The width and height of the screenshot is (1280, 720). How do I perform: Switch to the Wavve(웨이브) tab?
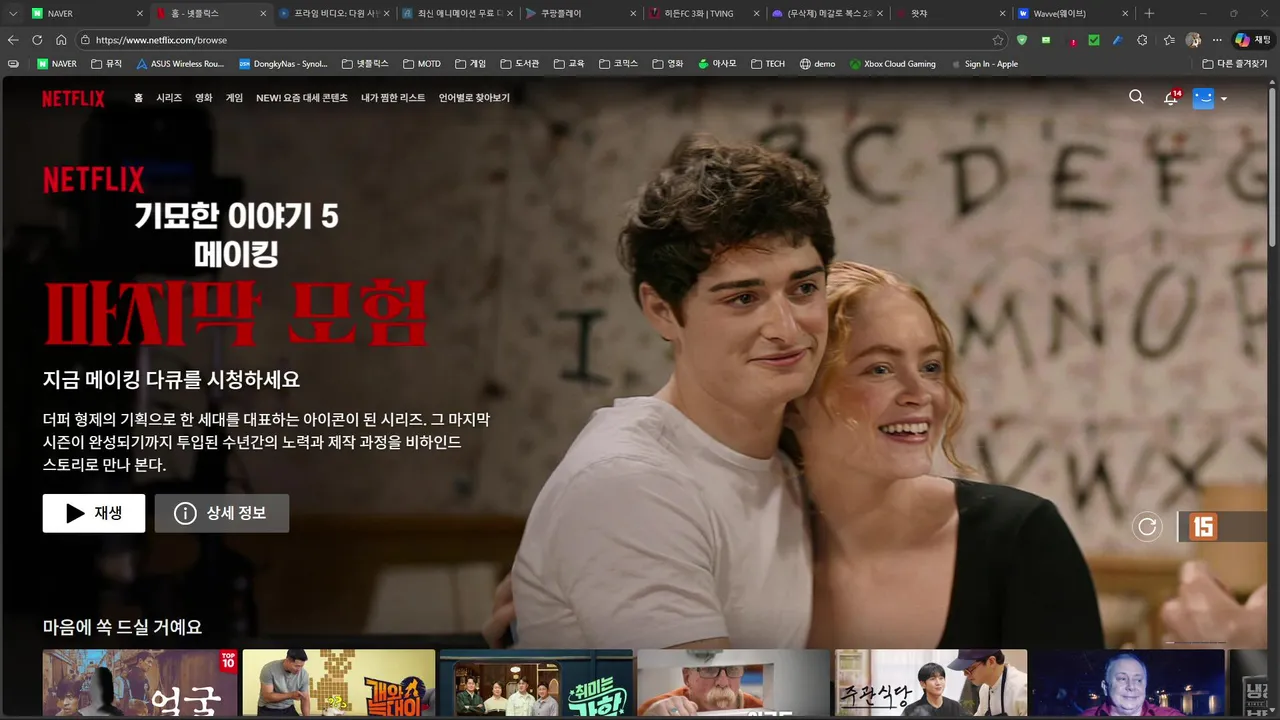[x=1076, y=14]
